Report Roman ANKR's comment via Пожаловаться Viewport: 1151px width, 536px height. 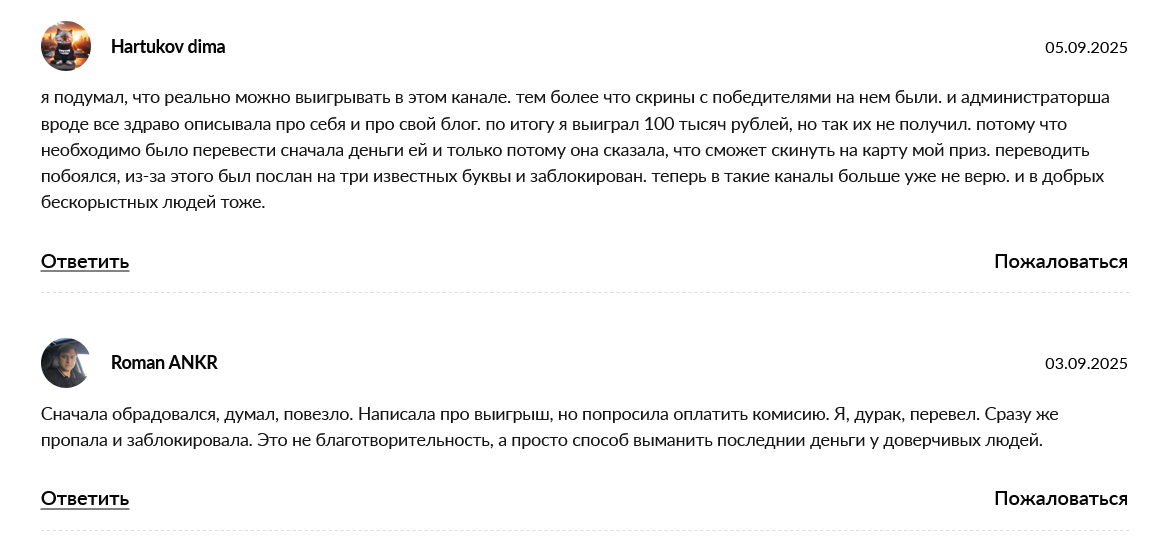tap(1061, 499)
